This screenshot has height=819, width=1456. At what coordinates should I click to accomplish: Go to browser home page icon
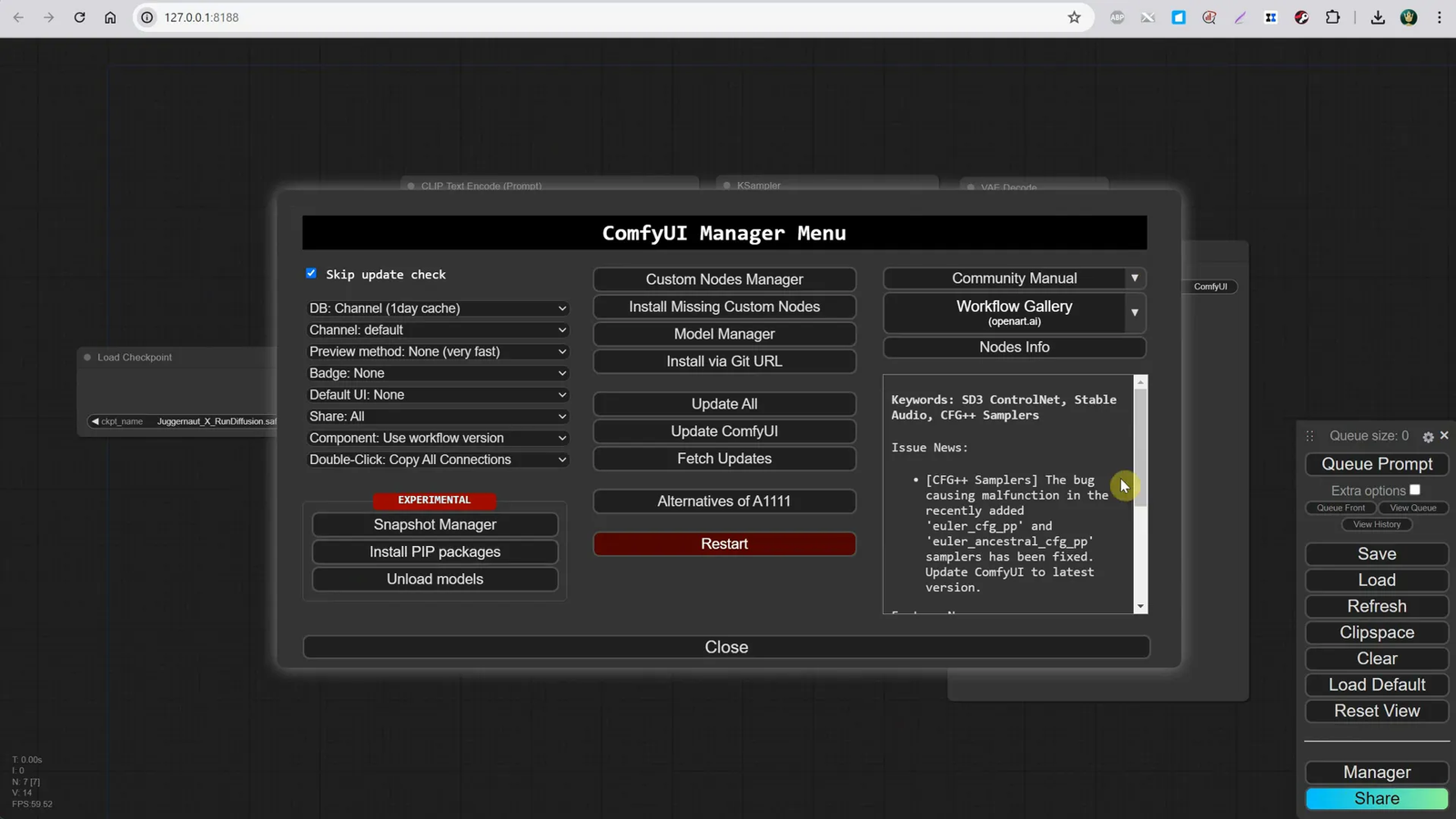coord(110,17)
